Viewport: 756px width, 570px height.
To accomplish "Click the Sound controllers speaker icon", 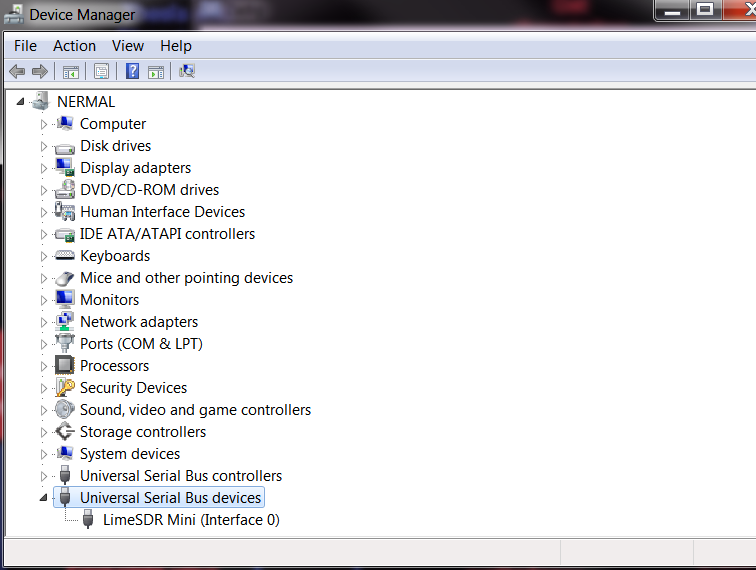I will (65, 409).
